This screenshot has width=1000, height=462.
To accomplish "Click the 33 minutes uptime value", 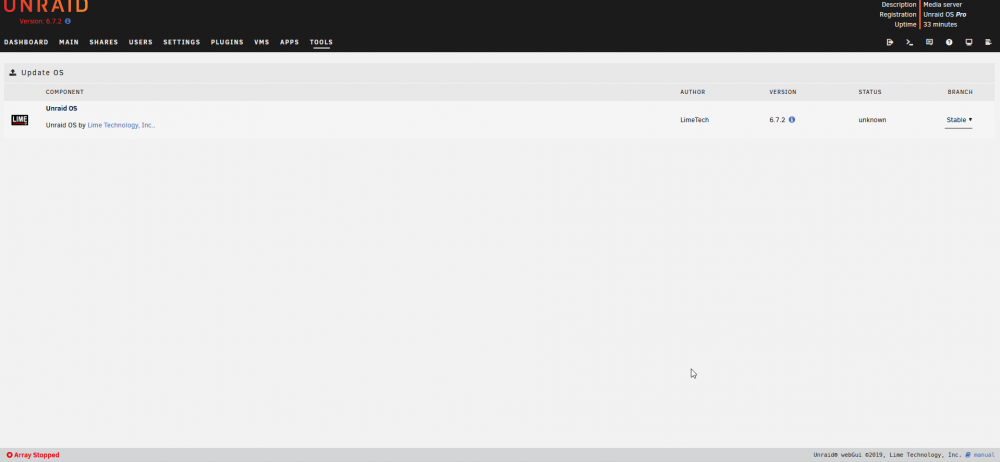I will tap(940, 24).
